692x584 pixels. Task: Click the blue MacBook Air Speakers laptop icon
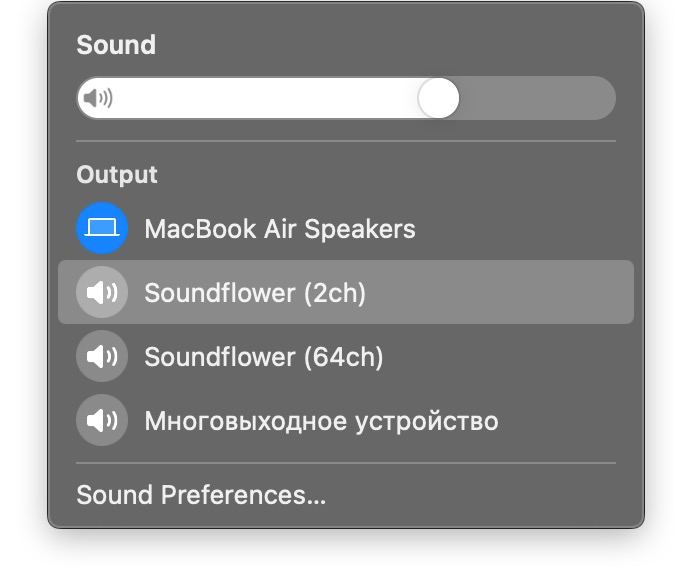click(102, 229)
